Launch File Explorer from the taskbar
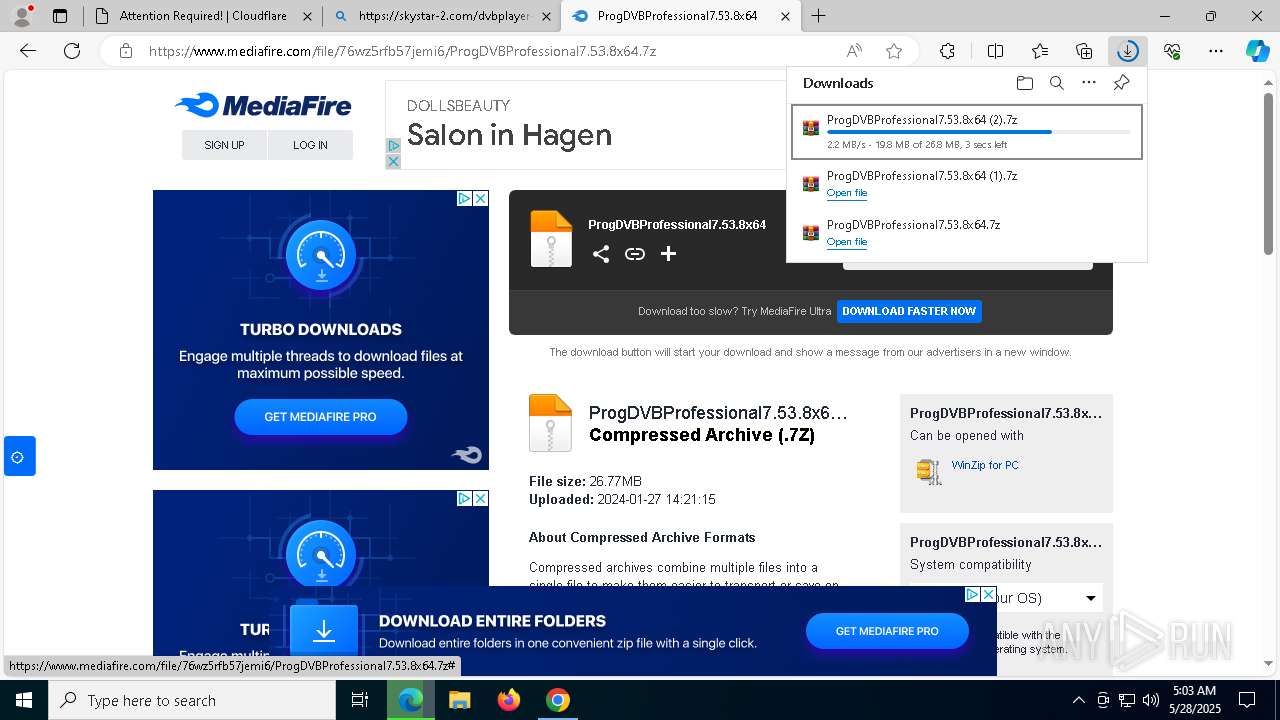Screen dimensions: 1280x720 click(x=459, y=700)
